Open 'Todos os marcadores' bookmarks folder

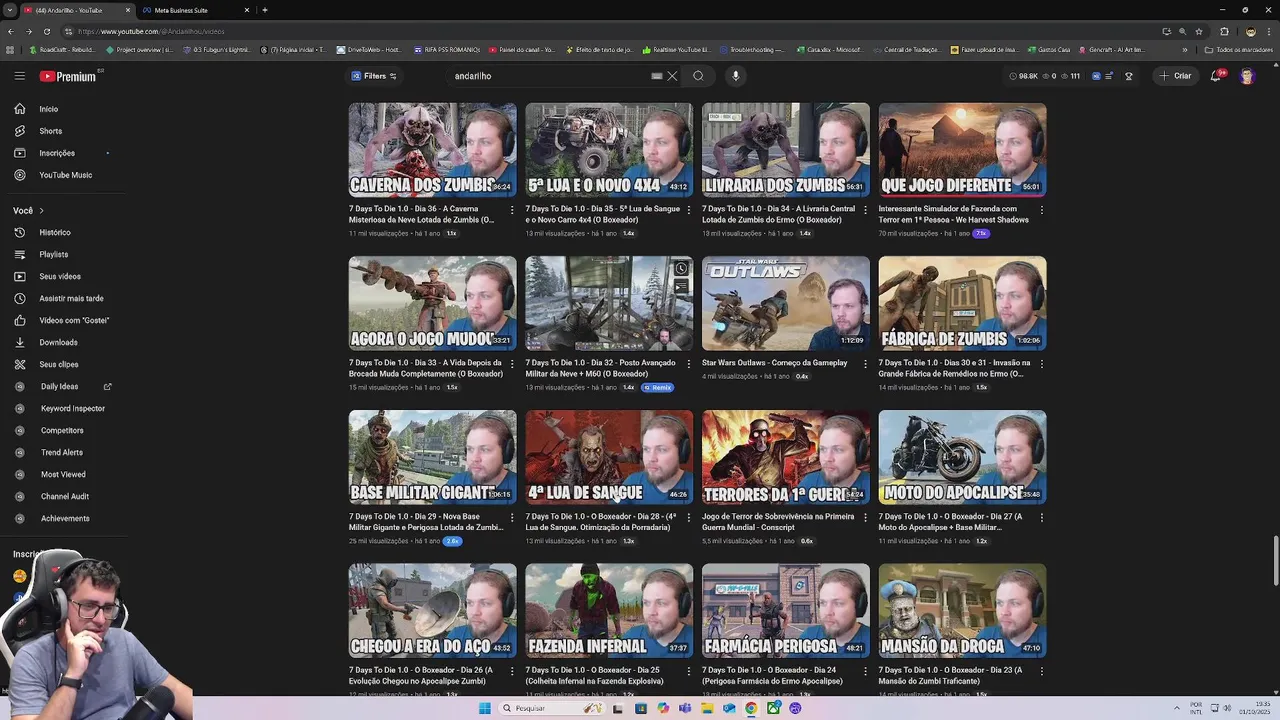pos(1237,49)
